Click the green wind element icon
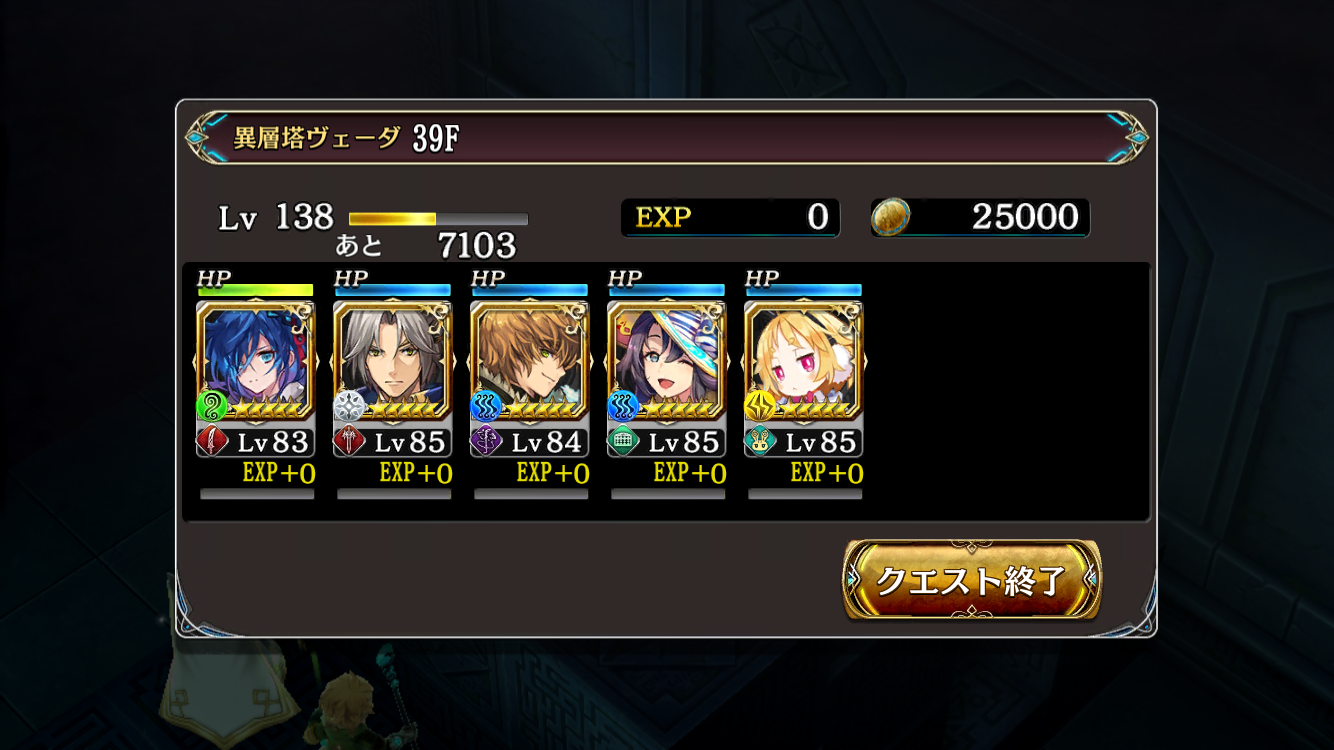The width and height of the screenshot is (1334, 750). coord(212,406)
